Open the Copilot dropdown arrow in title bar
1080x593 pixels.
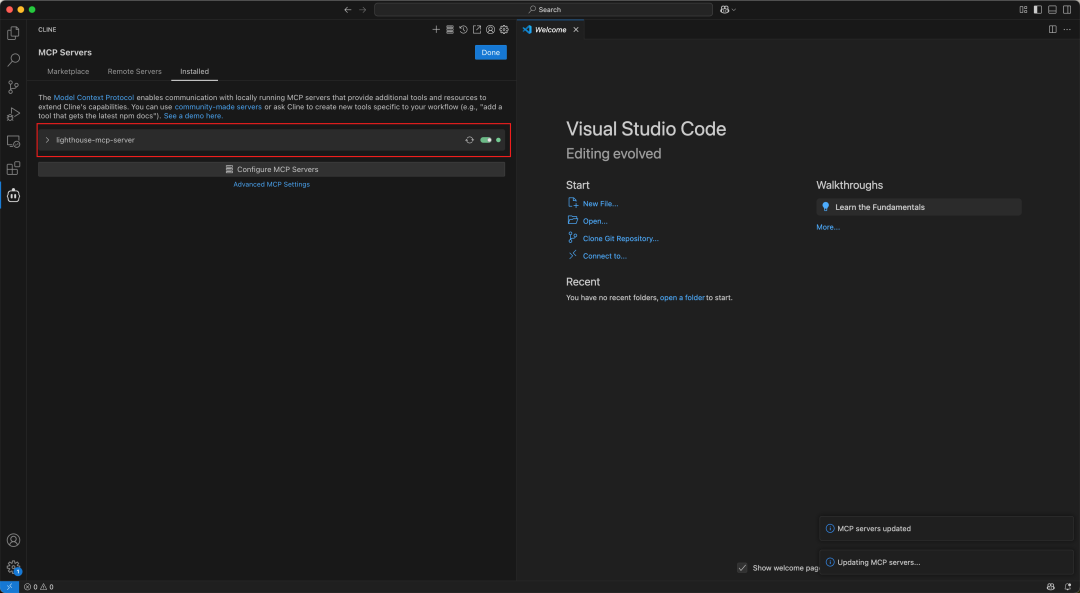tap(734, 10)
